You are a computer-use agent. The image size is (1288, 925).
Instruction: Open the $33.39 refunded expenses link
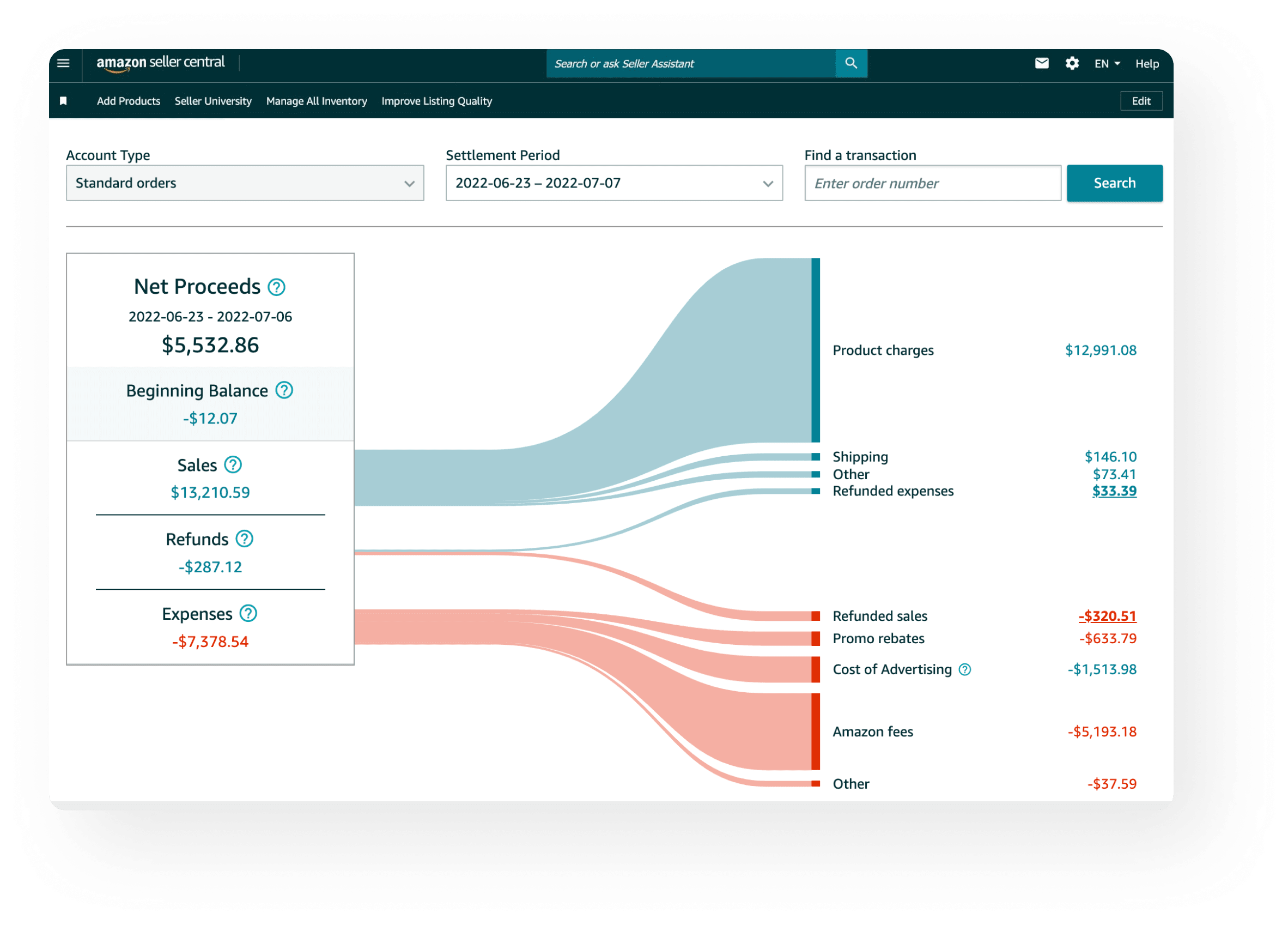coord(1114,491)
